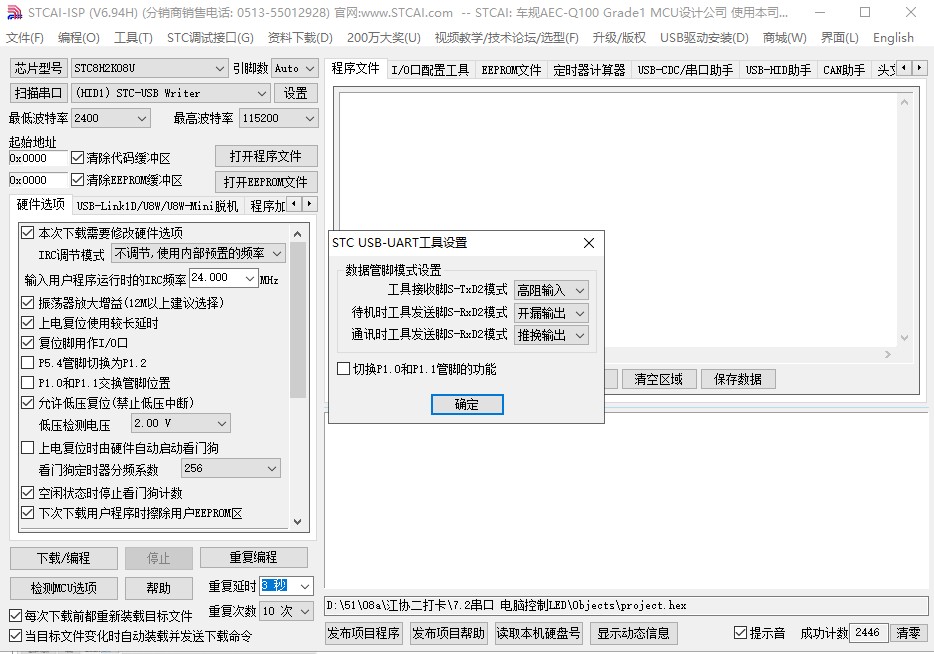
Task: Close the STC USB-UART工具设置 dialog
Action: click(x=589, y=243)
